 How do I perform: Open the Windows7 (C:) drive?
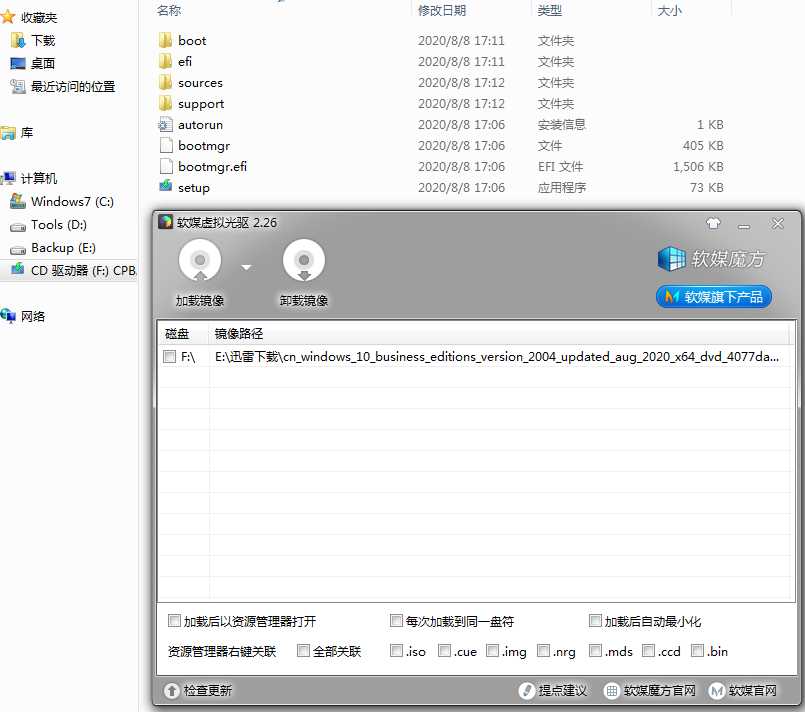pos(72,202)
